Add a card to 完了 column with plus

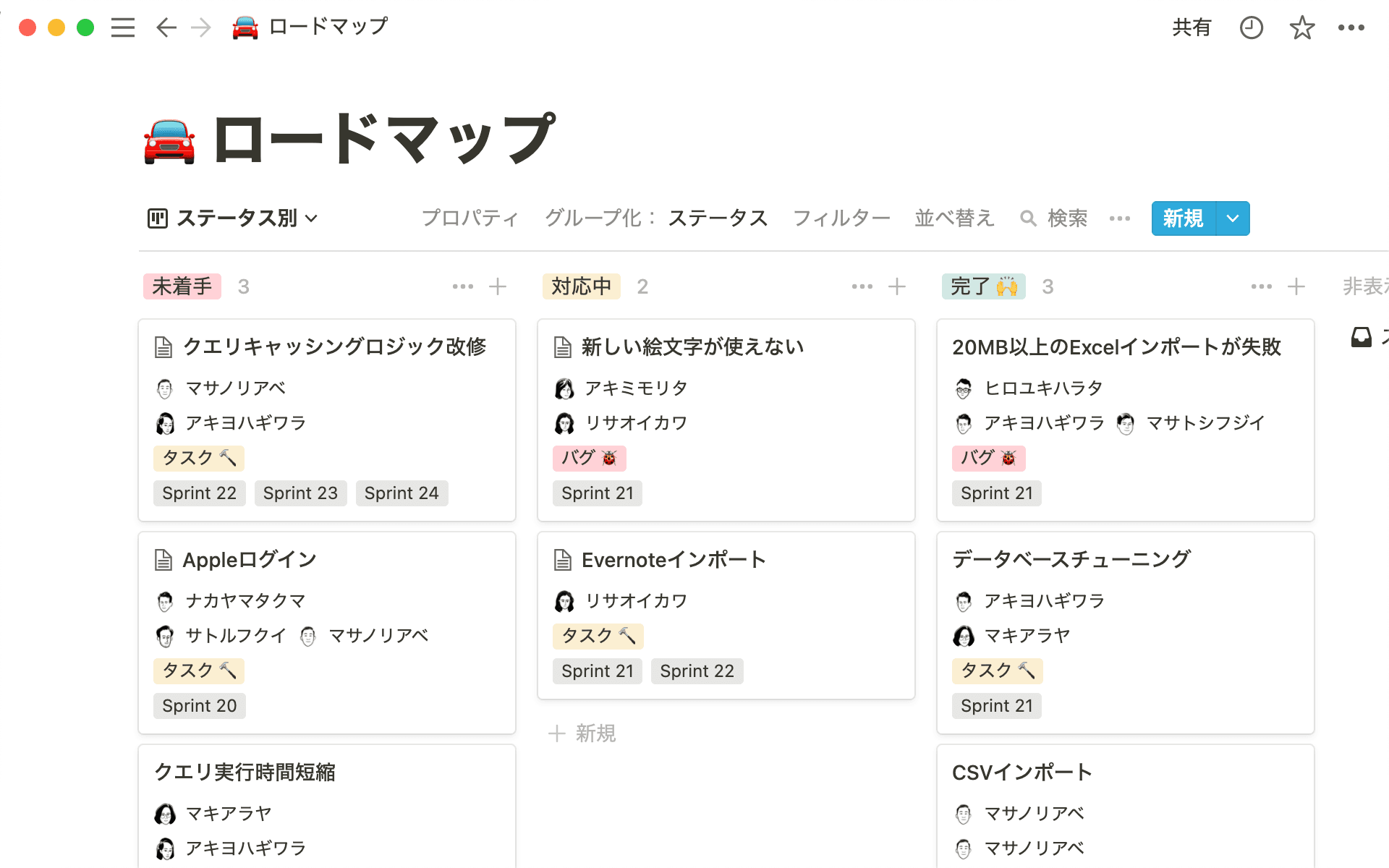point(1296,286)
